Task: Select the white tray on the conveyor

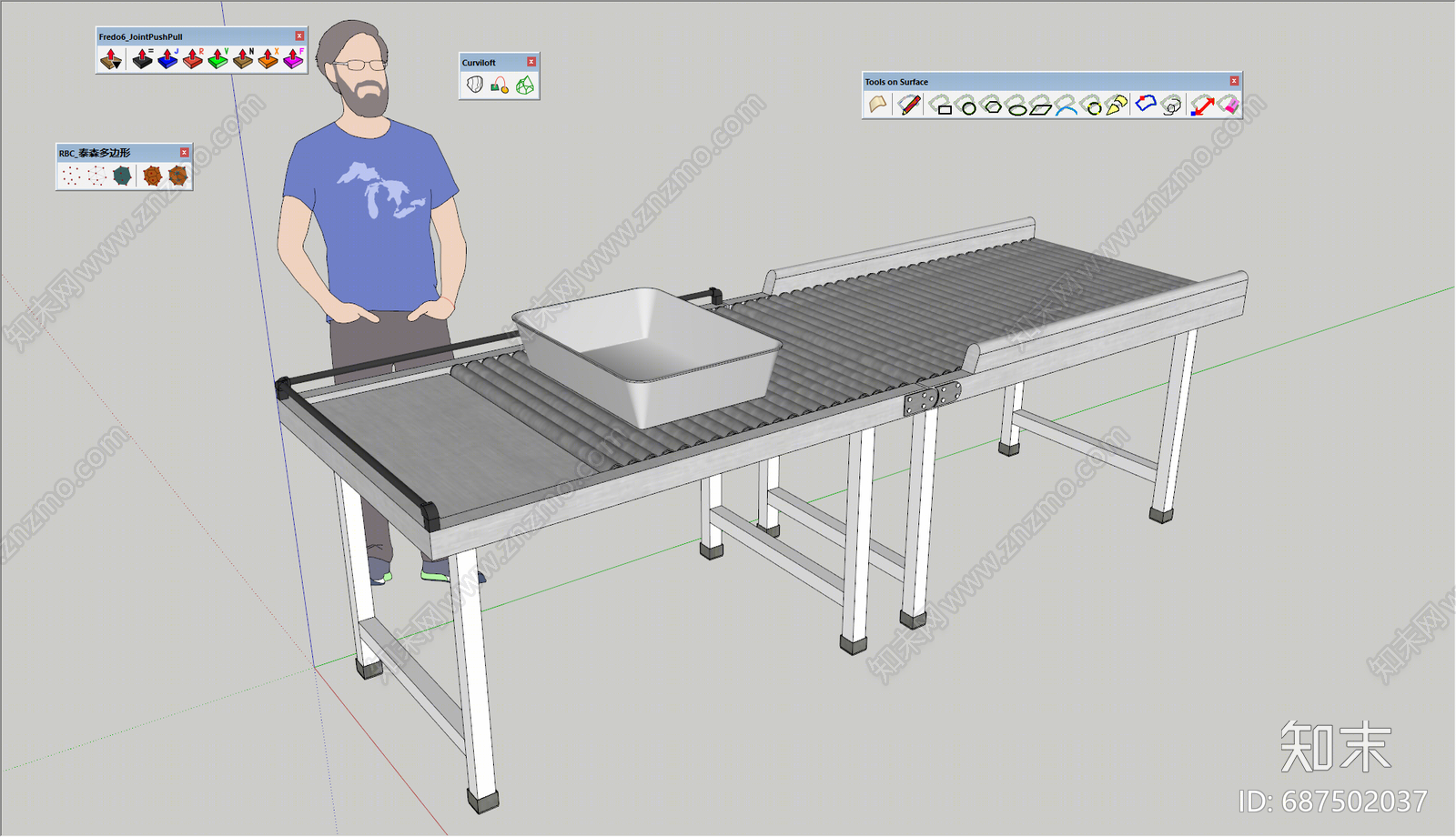Action: coord(647,356)
